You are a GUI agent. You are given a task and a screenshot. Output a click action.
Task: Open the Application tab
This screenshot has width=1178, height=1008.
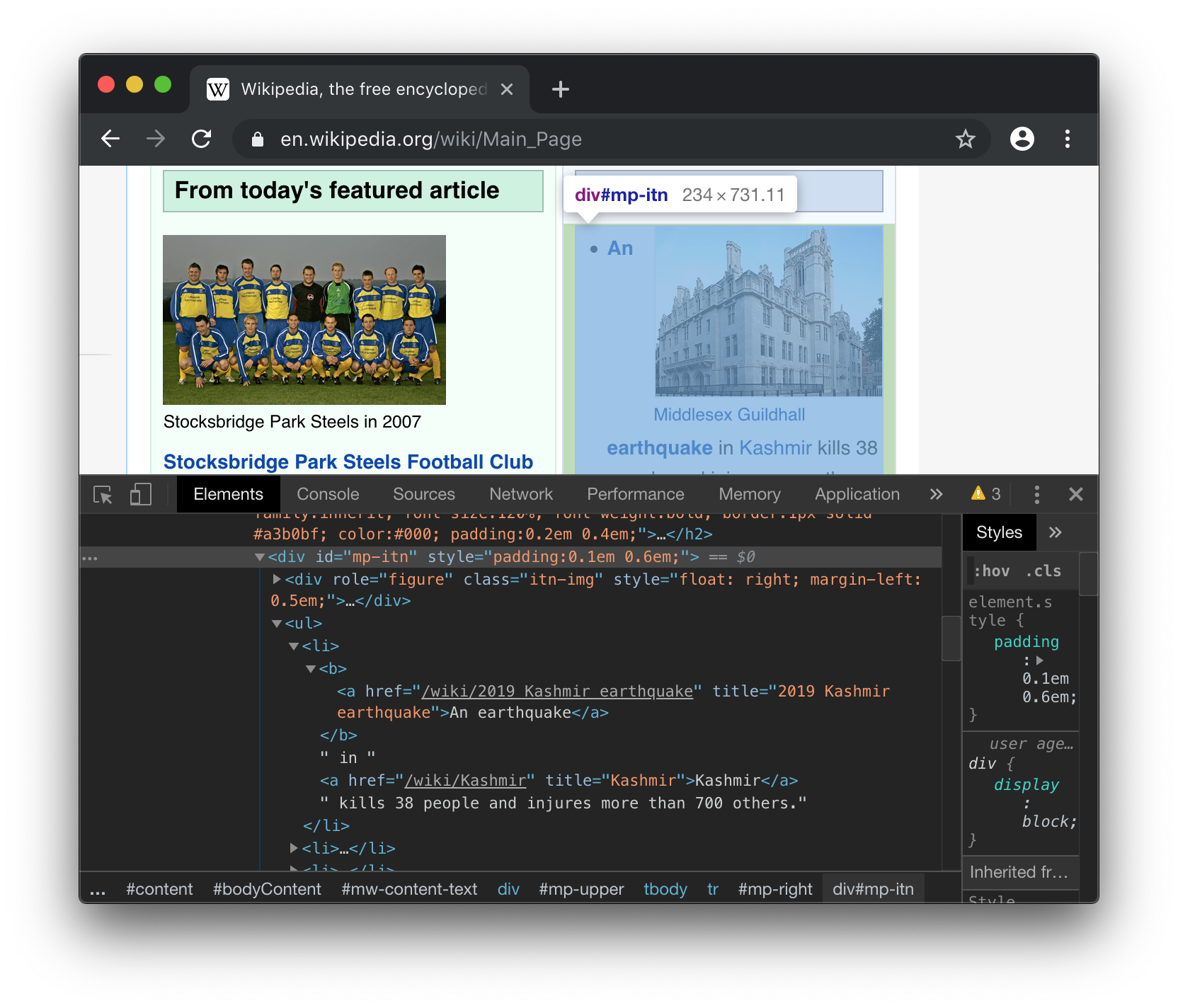(x=857, y=494)
